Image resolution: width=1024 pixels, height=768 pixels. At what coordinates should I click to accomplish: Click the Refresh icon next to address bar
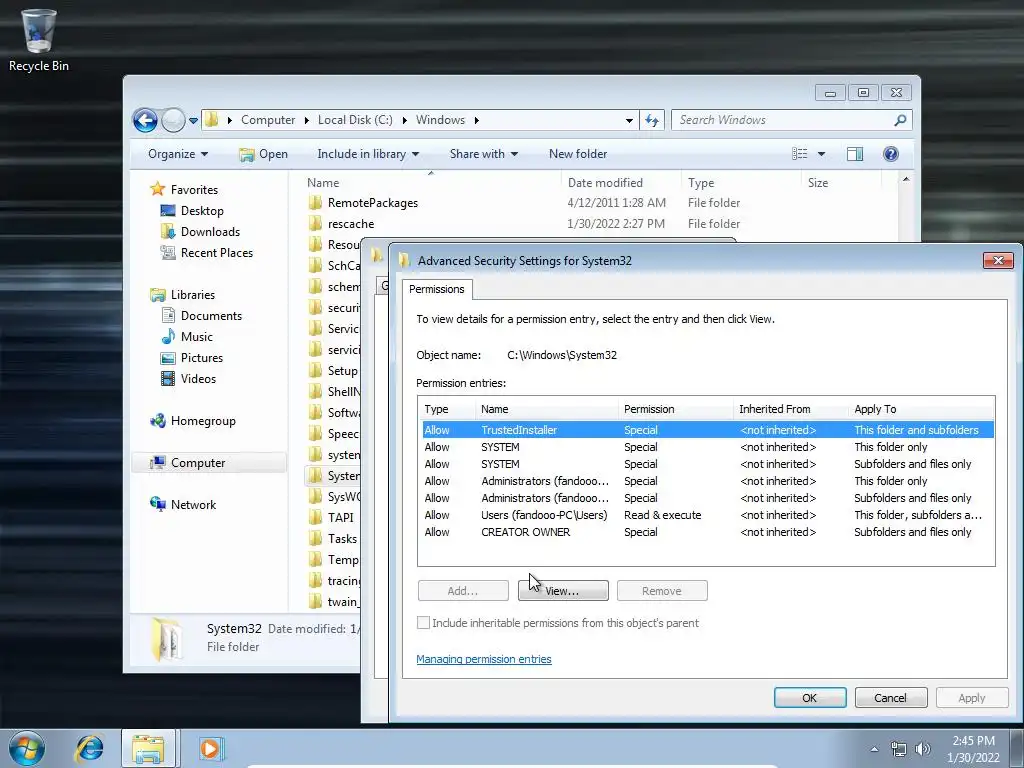pos(652,120)
